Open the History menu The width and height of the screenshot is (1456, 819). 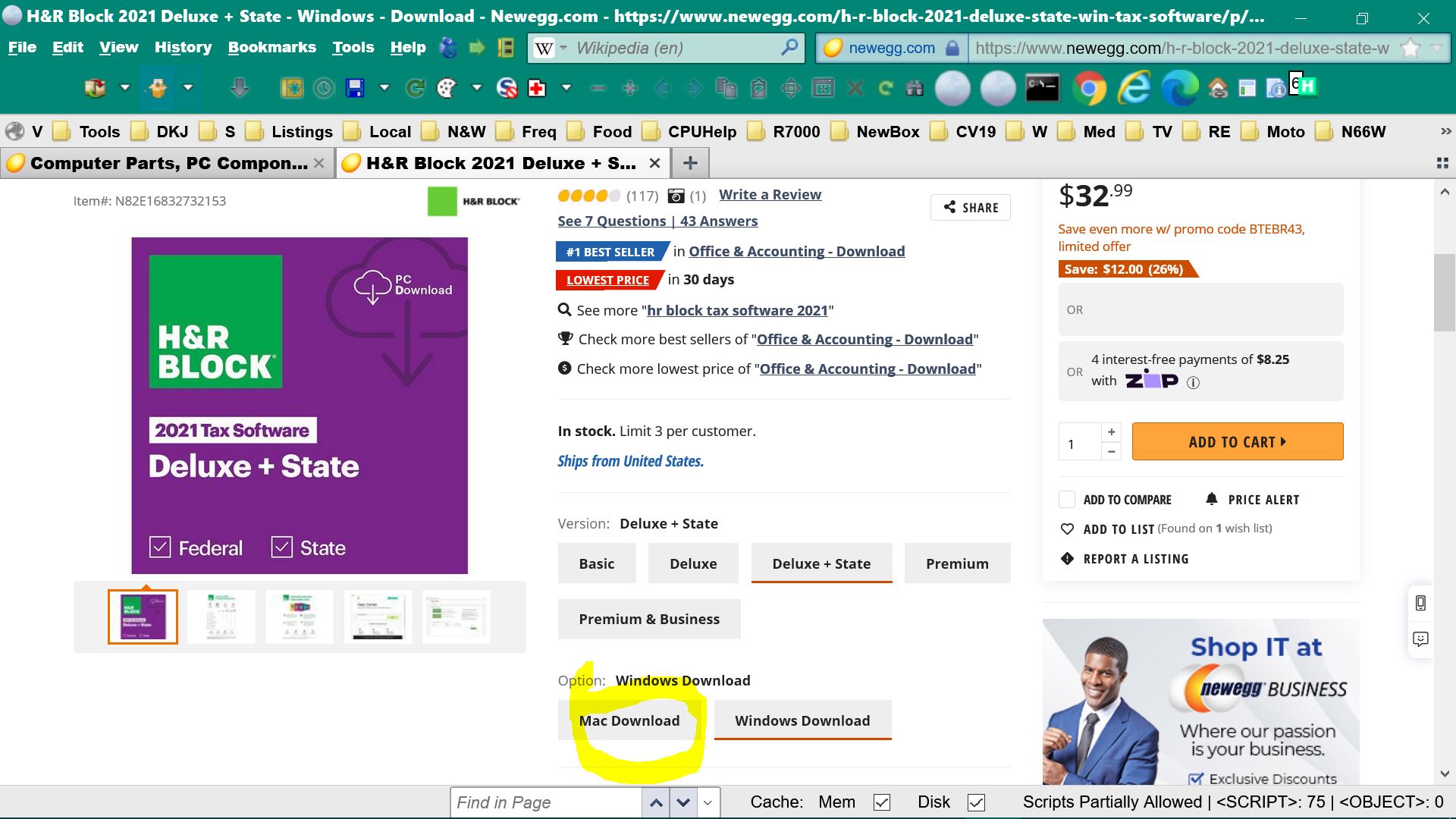[x=183, y=47]
